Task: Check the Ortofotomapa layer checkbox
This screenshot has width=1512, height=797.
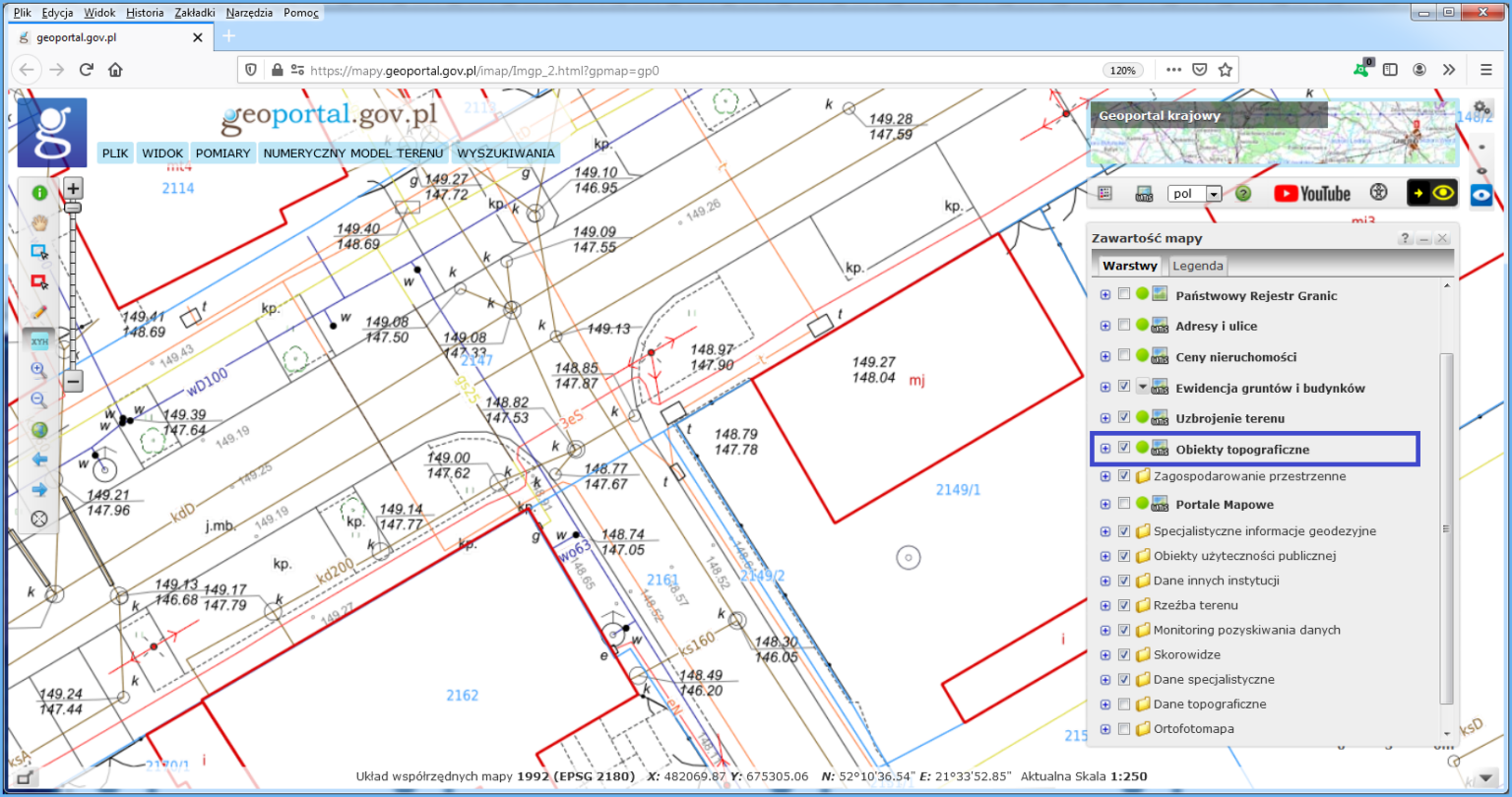Action: click(1124, 729)
